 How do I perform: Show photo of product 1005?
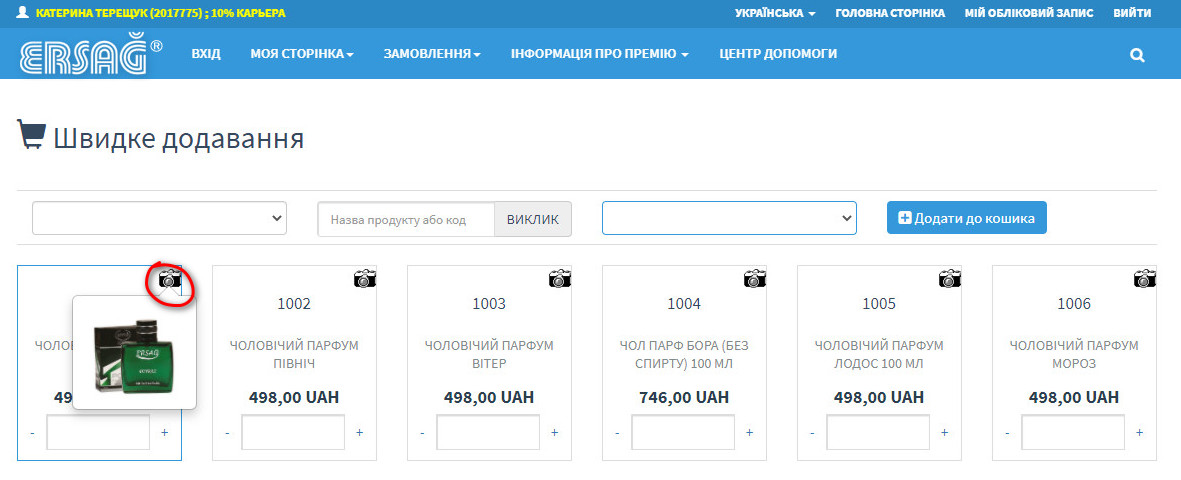click(x=950, y=279)
